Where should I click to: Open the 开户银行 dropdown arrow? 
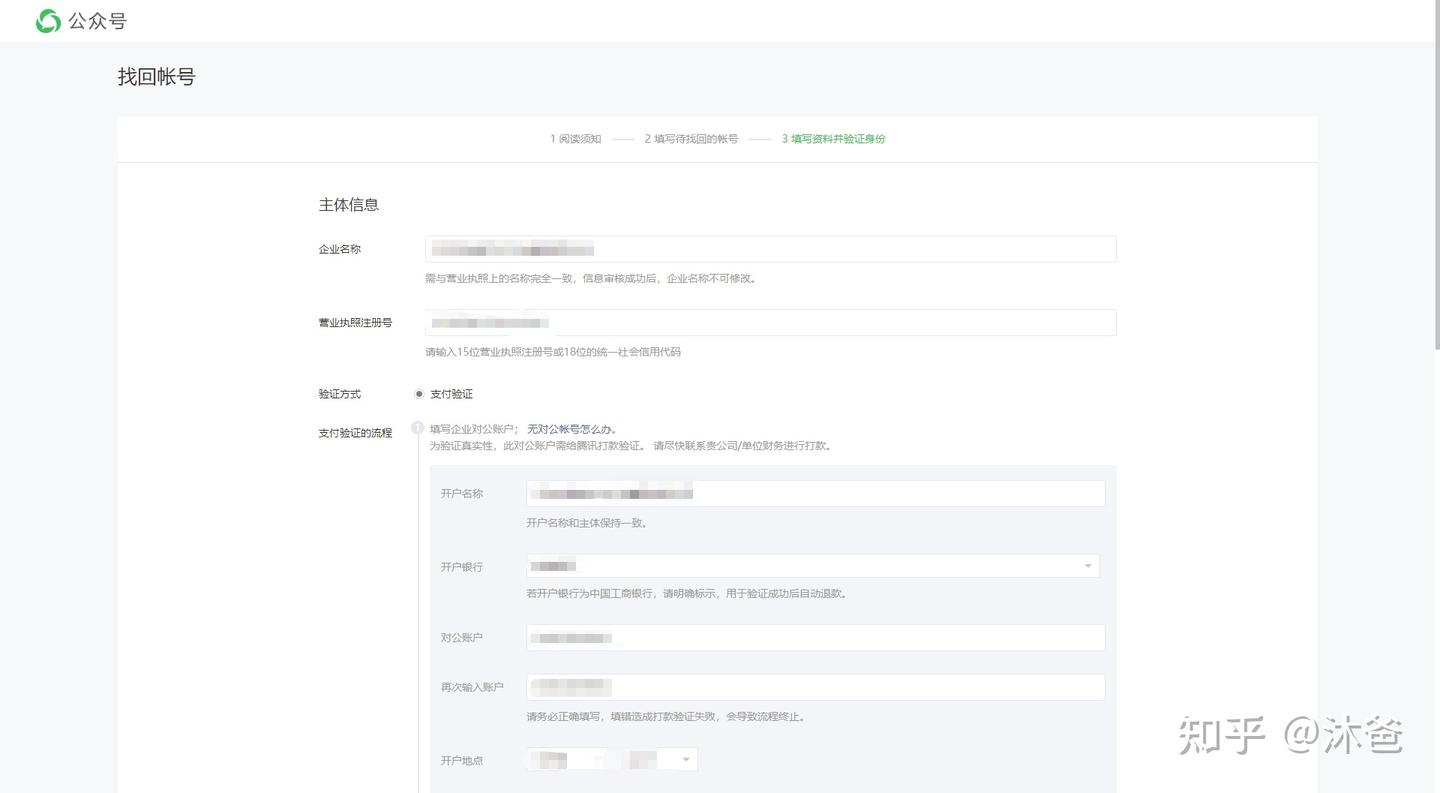tap(1088, 566)
